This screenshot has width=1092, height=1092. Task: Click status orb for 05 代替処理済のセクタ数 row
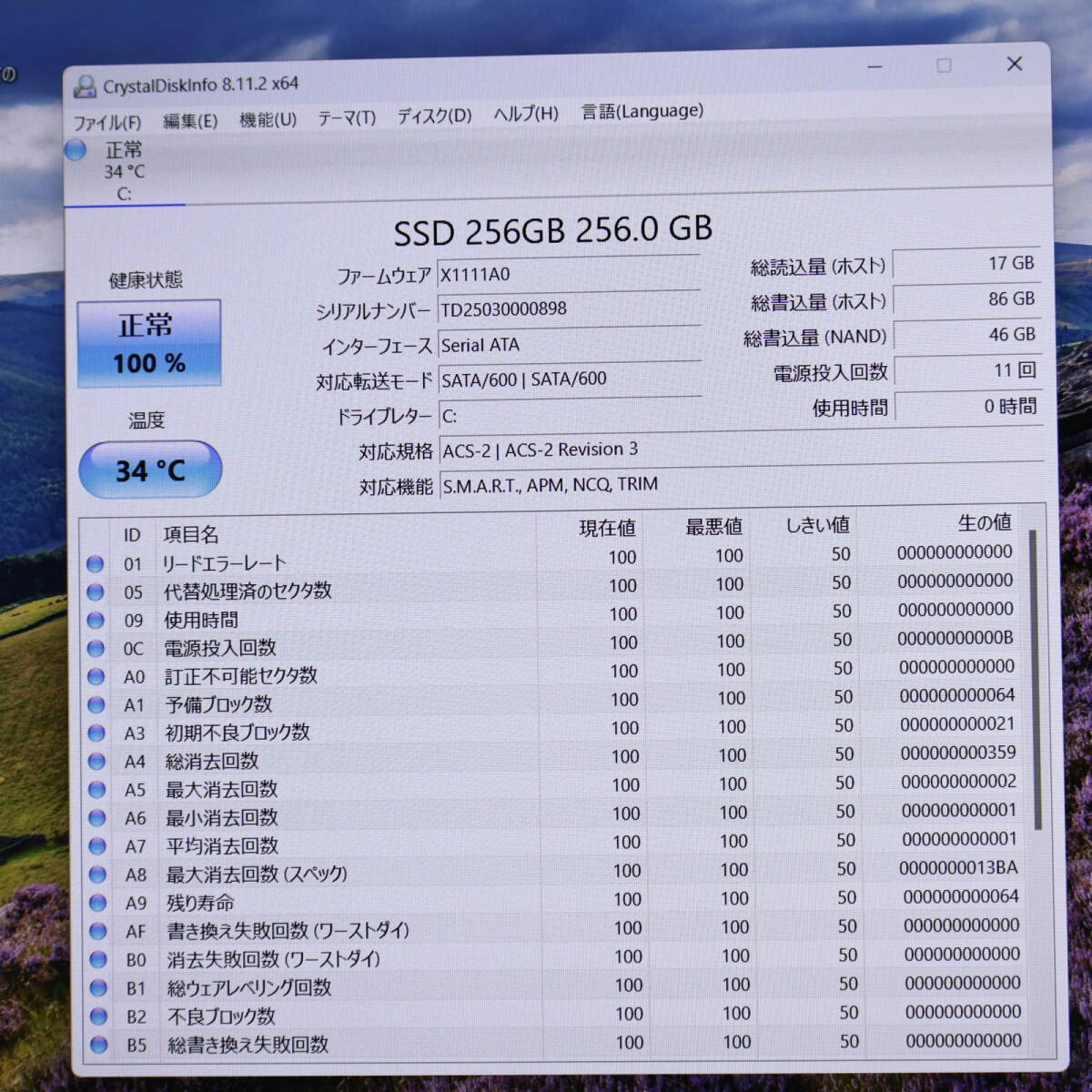pyautogui.click(x=95, y=592)
